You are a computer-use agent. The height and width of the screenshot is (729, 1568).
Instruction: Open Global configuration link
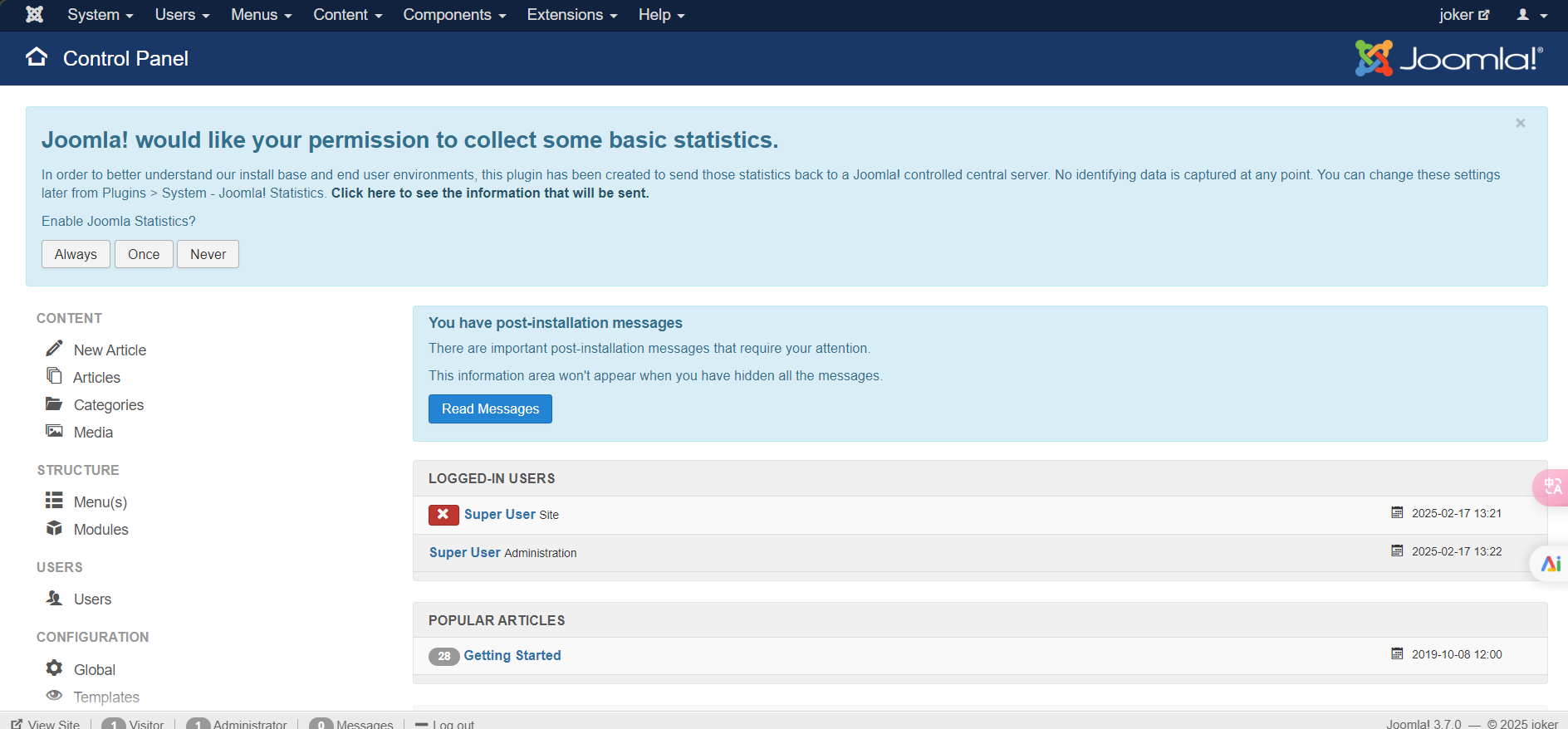pyautogui.click(x=95, y=670)
